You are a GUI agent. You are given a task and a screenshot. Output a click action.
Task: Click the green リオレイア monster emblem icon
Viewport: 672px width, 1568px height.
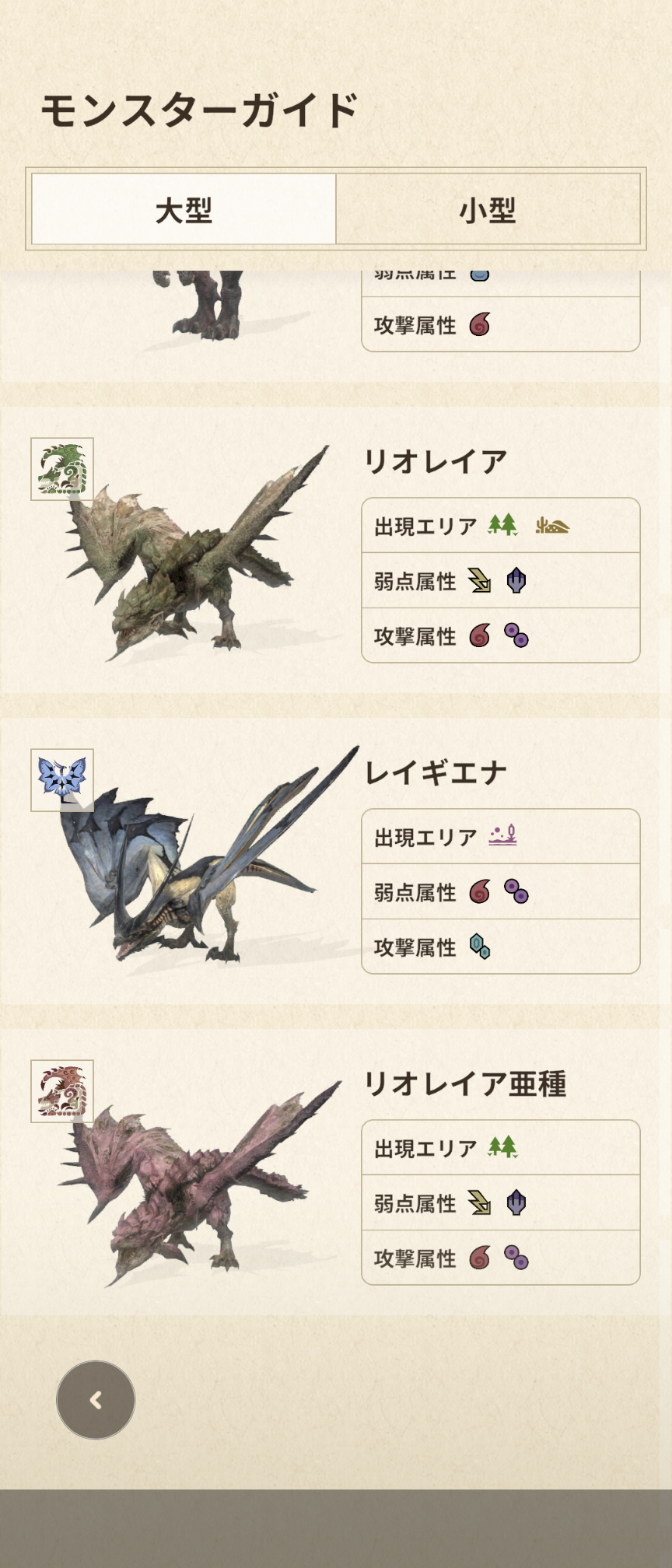(62, 469)
